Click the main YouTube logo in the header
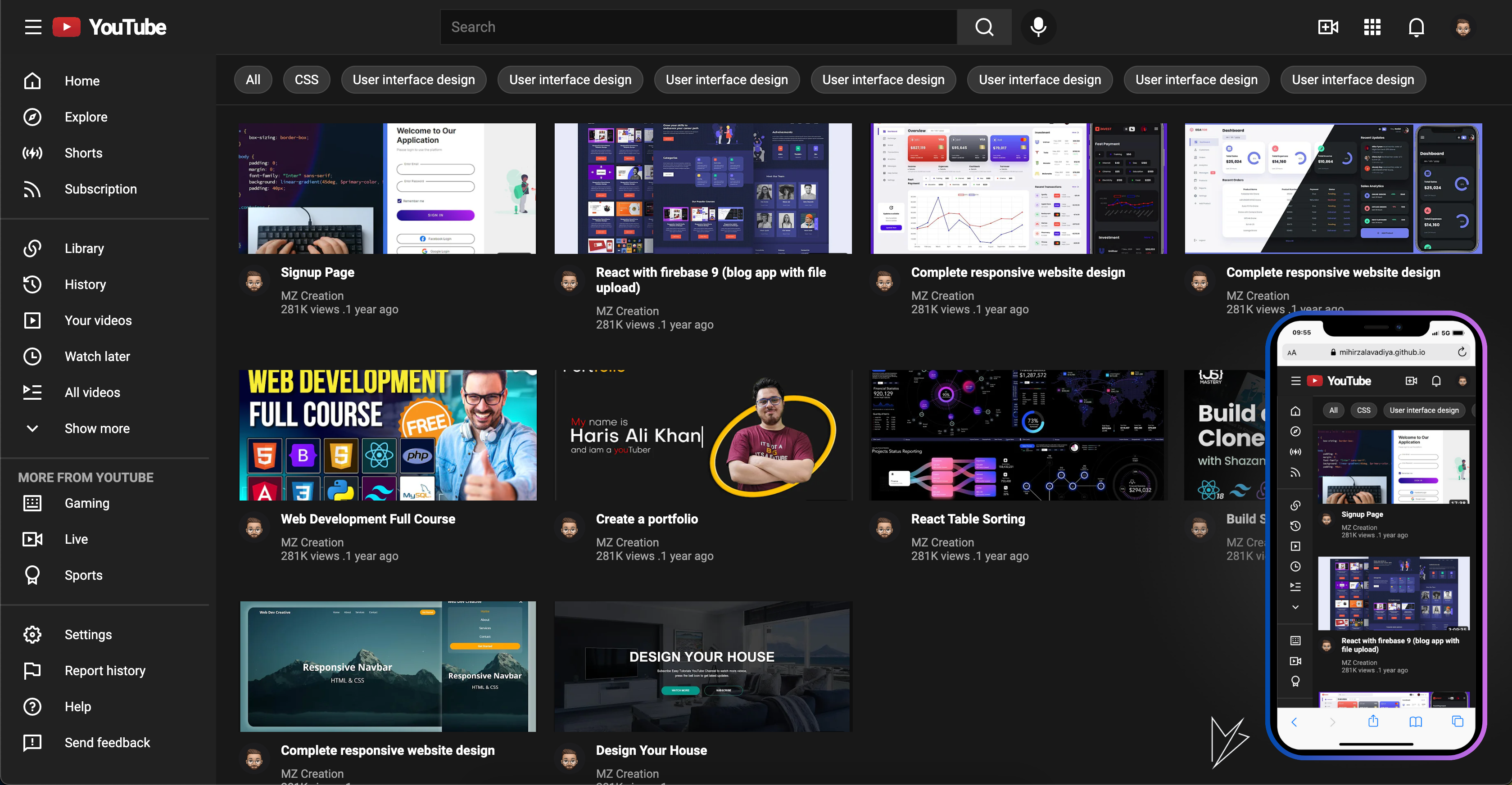The image size is (1512, 785). point(109,27)
